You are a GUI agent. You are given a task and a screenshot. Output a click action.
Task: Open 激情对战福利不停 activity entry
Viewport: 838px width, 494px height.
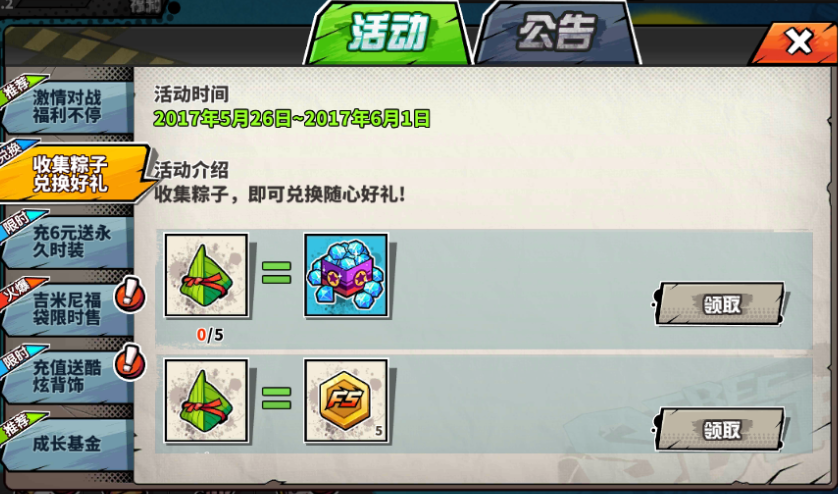pyautogui.click(x=67, y=106)
